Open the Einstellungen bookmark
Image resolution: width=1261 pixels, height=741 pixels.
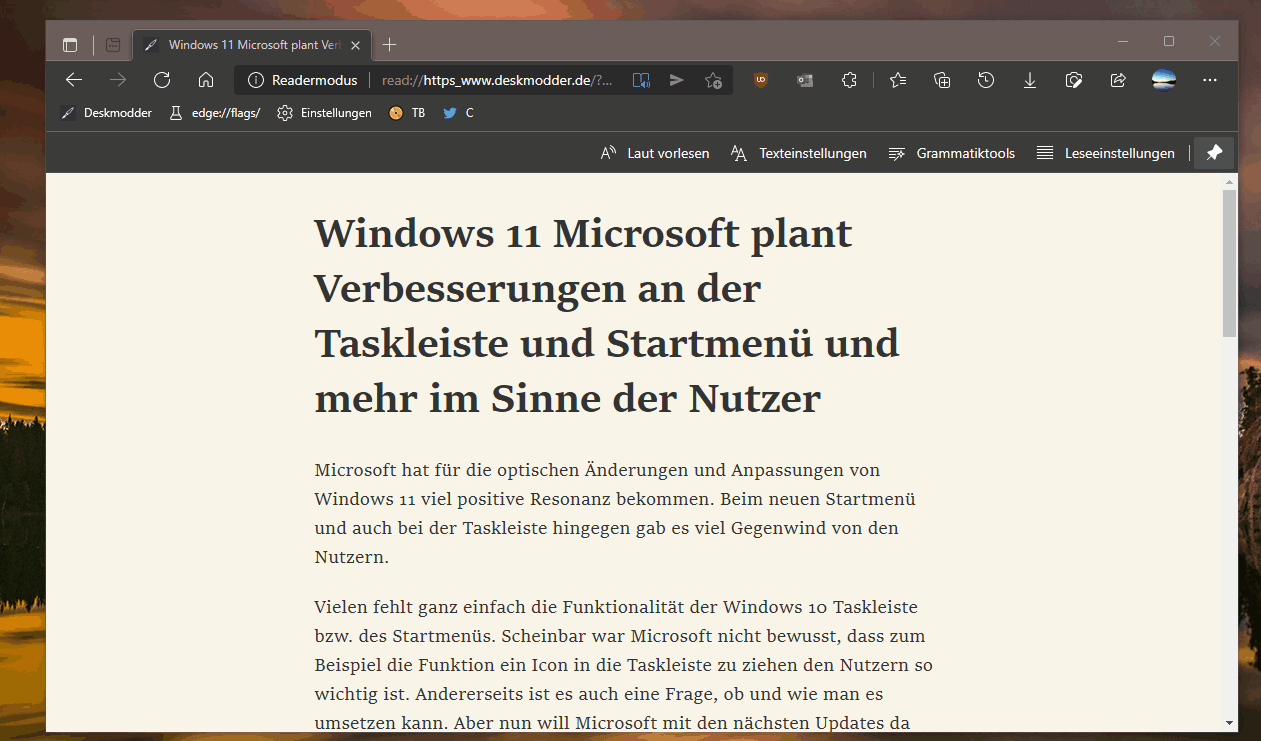point(324,113)
